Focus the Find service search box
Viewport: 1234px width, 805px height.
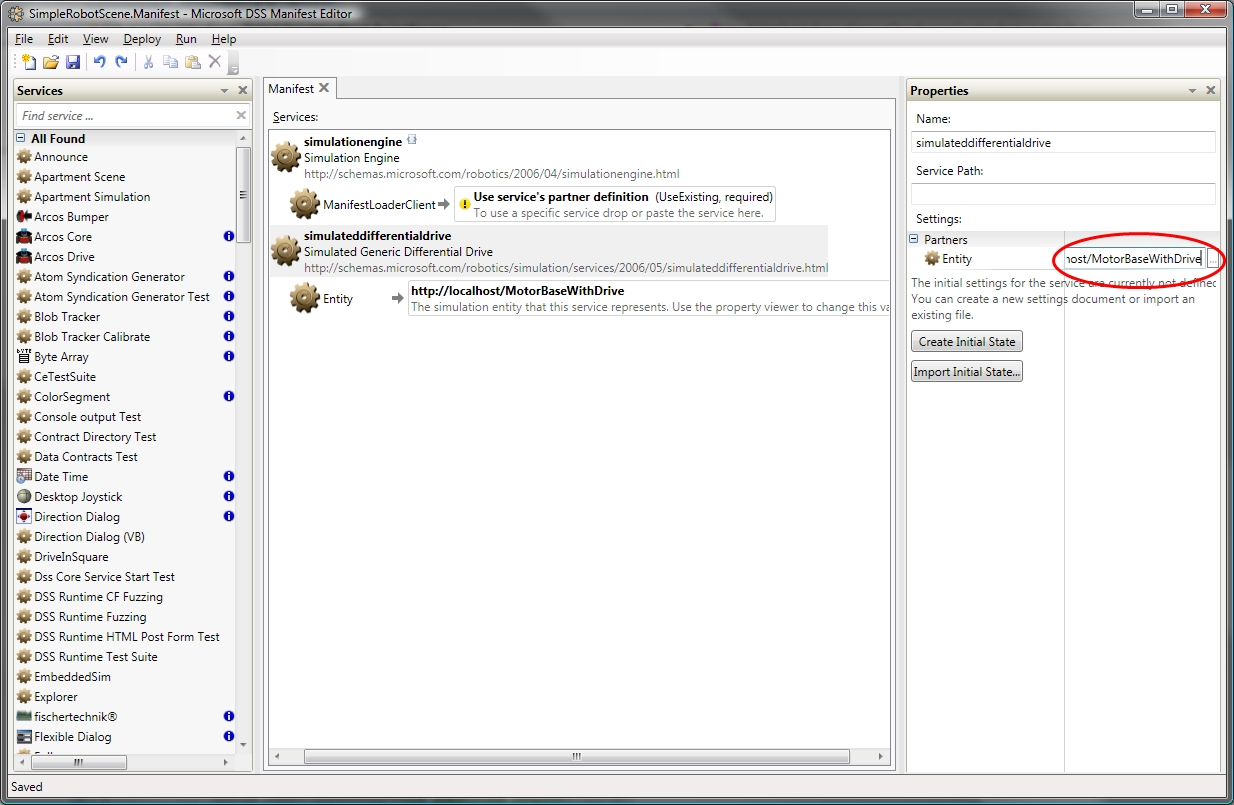click(133, 116)
